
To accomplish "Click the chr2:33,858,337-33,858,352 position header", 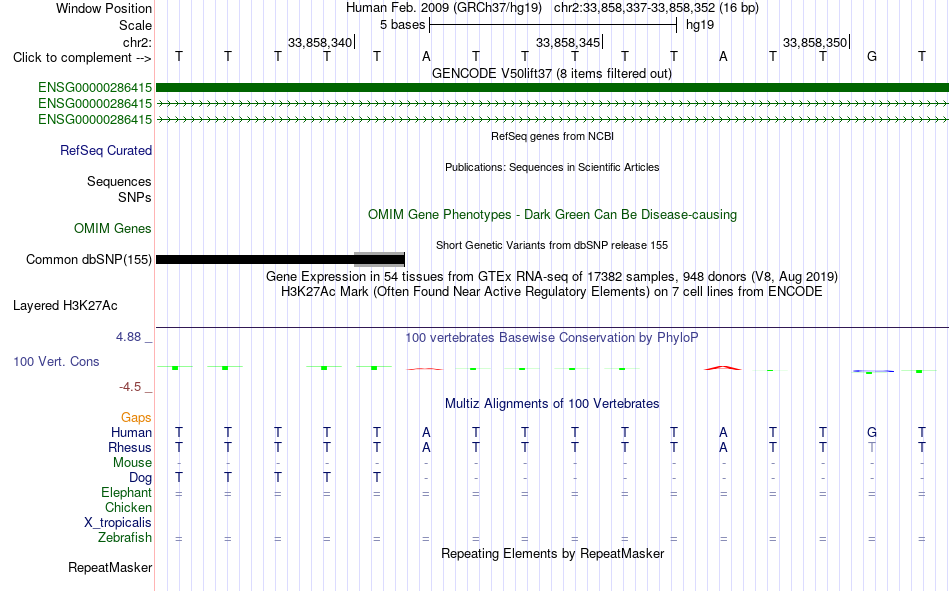I will (x=656, y=8).
